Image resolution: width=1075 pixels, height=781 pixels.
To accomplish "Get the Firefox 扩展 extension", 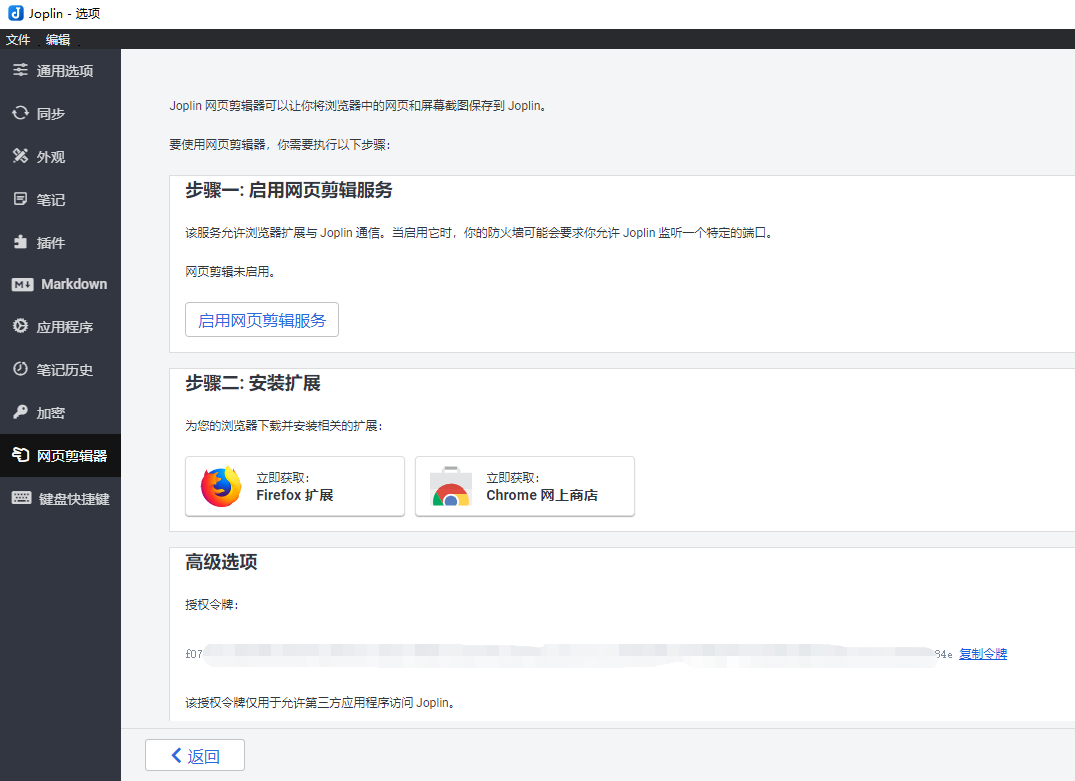I will (295, 486).
